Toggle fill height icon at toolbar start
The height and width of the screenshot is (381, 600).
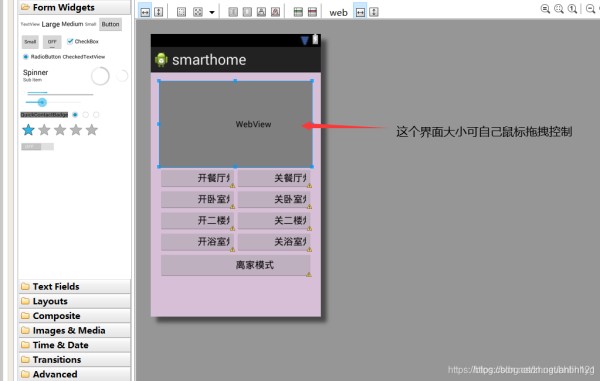pos(158,11)
